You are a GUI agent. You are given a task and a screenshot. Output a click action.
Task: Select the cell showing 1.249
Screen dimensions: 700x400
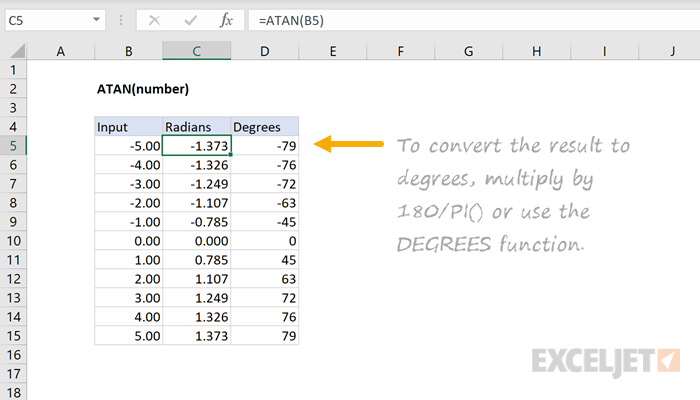point(196,297)
